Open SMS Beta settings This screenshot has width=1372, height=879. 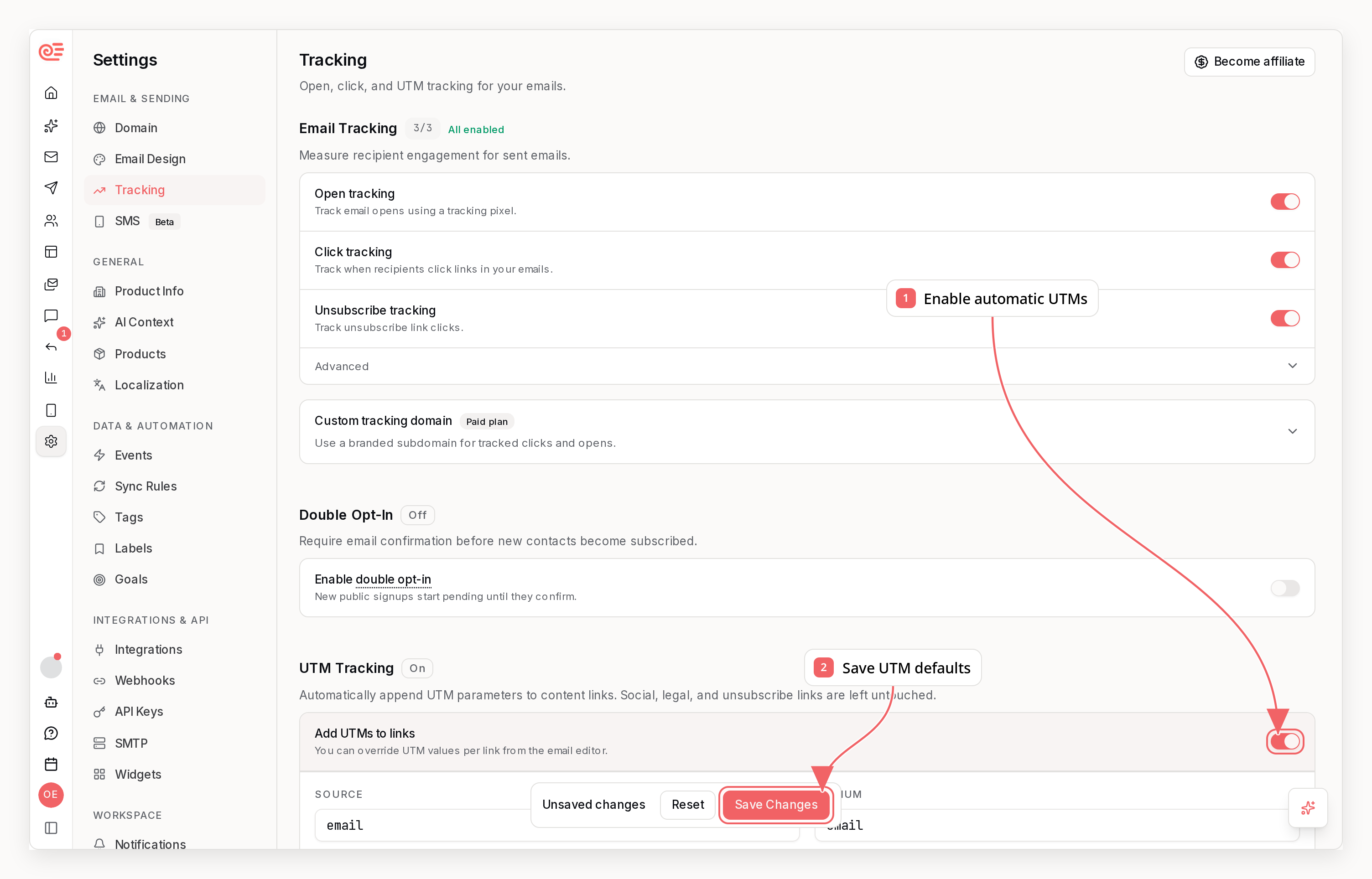[175, 222]
